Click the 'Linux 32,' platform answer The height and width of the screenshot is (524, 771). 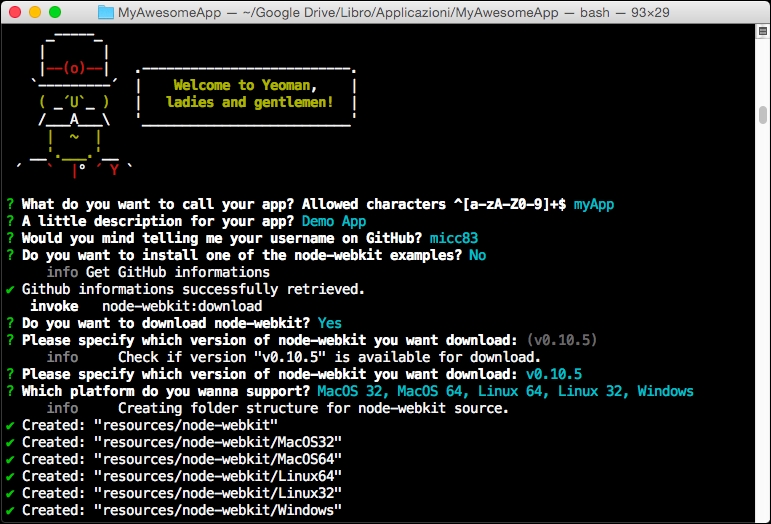point(593,391)
